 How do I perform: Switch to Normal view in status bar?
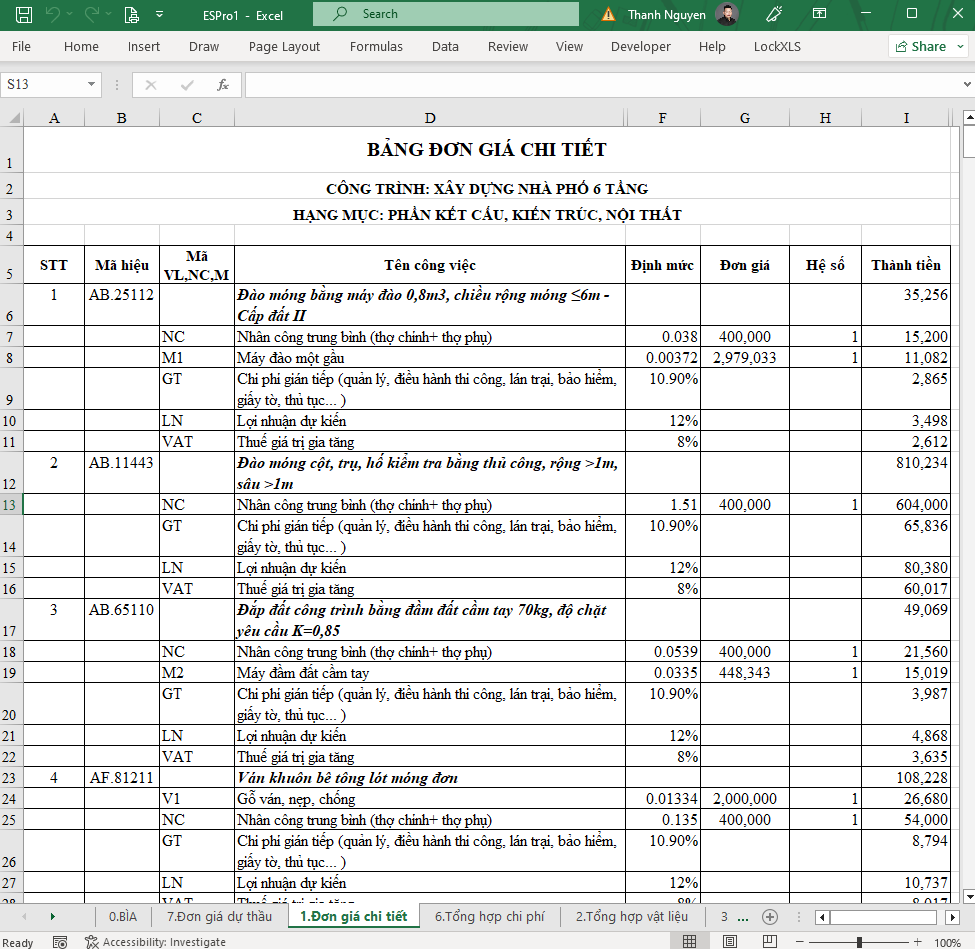(x=690, y=941)
